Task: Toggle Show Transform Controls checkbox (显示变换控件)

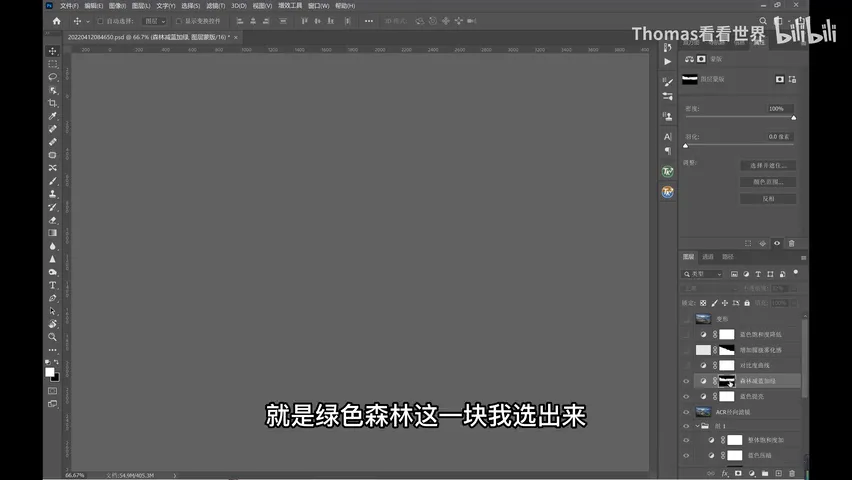Action: click(178, 21)
